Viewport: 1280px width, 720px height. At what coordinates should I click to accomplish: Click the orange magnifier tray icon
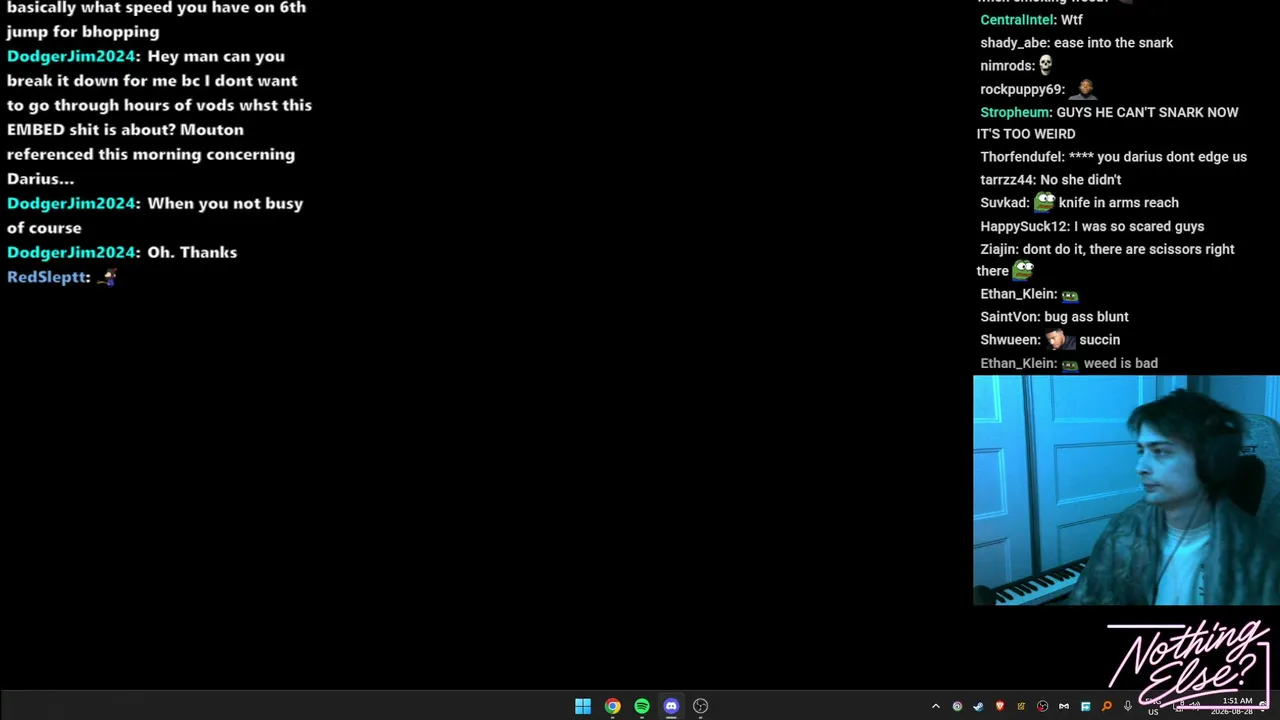1106,706
